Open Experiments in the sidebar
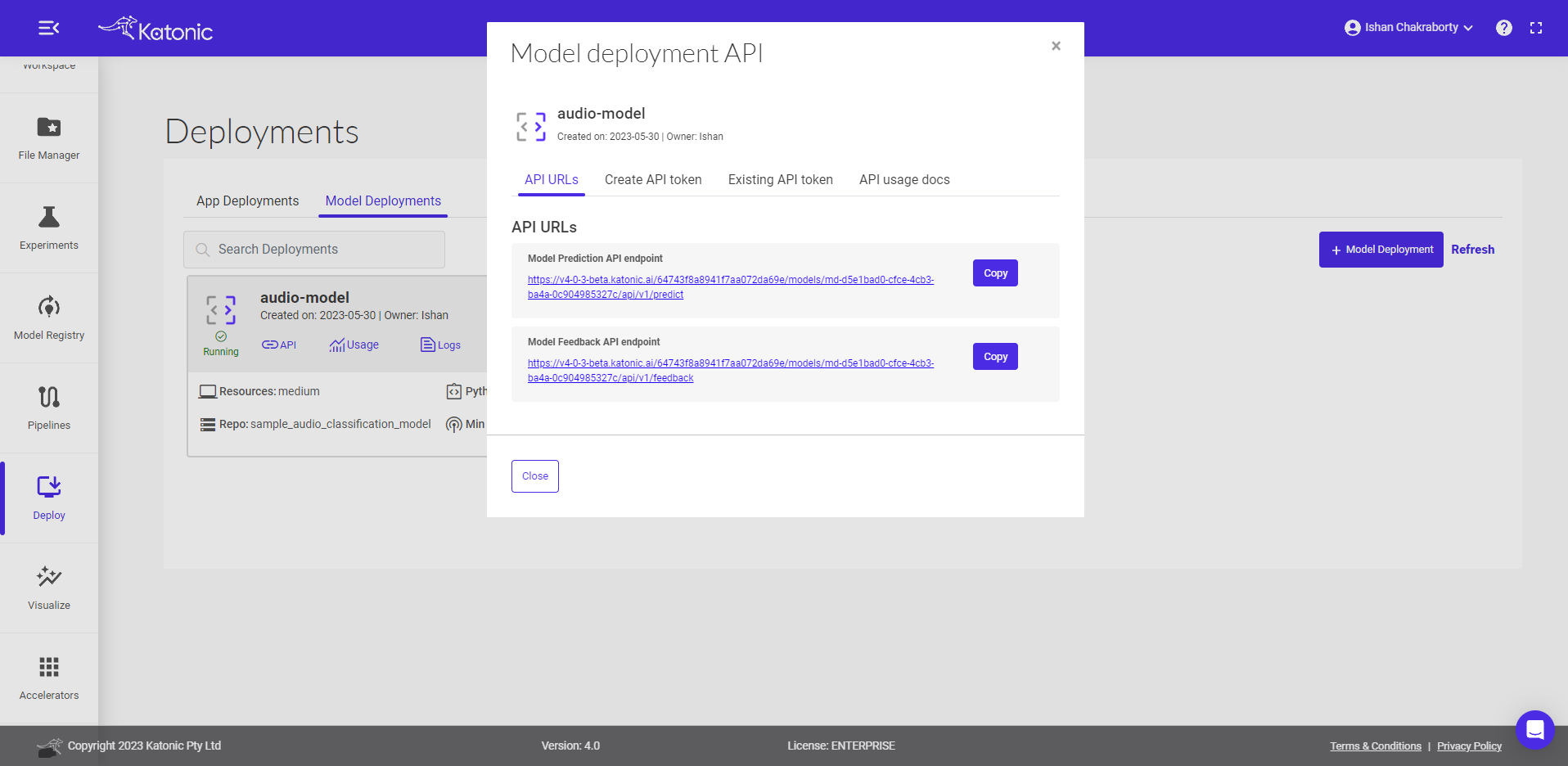The image size is (1568, 766). pyautogui.click(x=49, y=228)
